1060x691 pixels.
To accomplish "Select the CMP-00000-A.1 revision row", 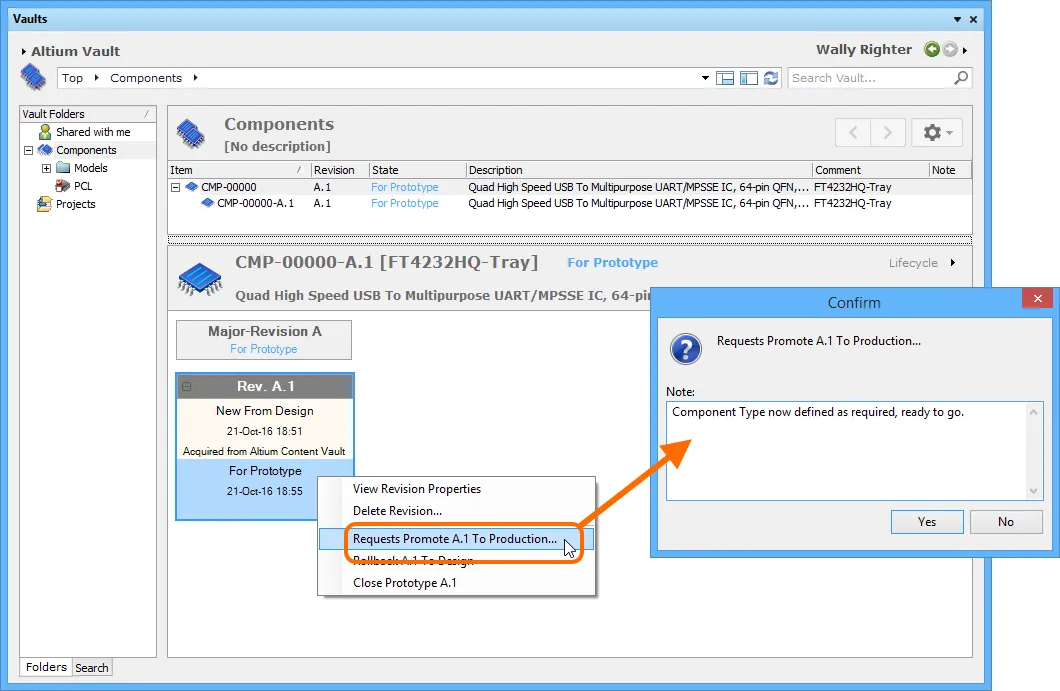I will 569,204.
